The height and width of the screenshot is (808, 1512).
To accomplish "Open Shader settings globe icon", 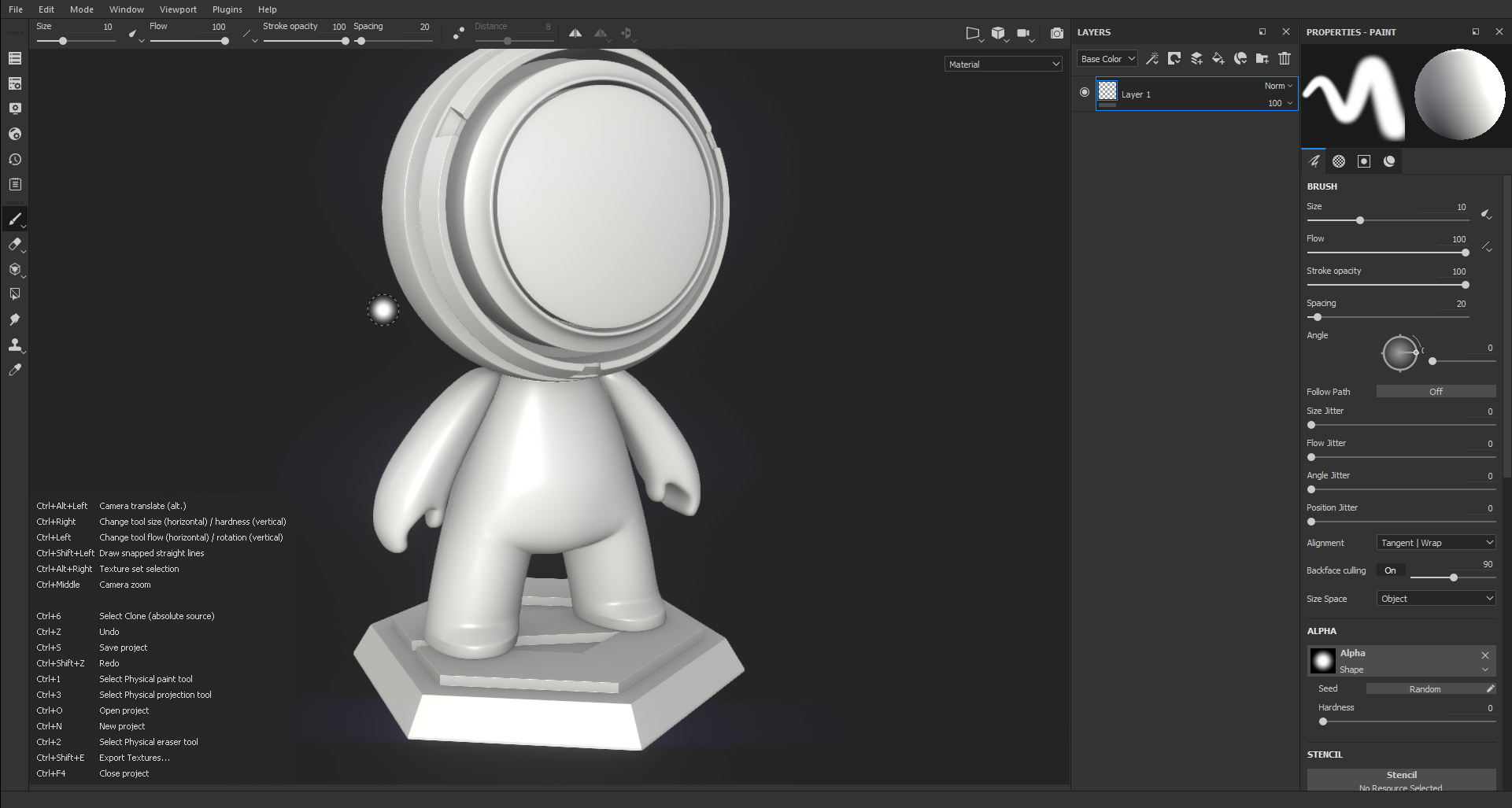I will (x=15, y=134).
